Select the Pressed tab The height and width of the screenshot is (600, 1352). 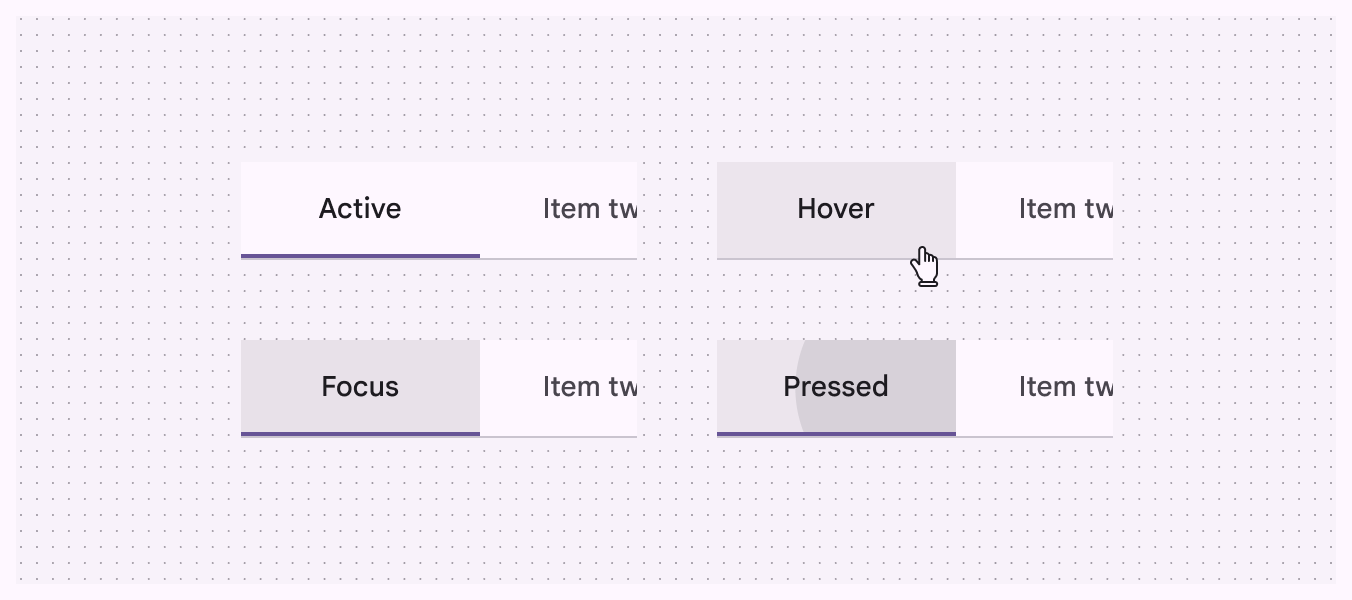[836, 387]
